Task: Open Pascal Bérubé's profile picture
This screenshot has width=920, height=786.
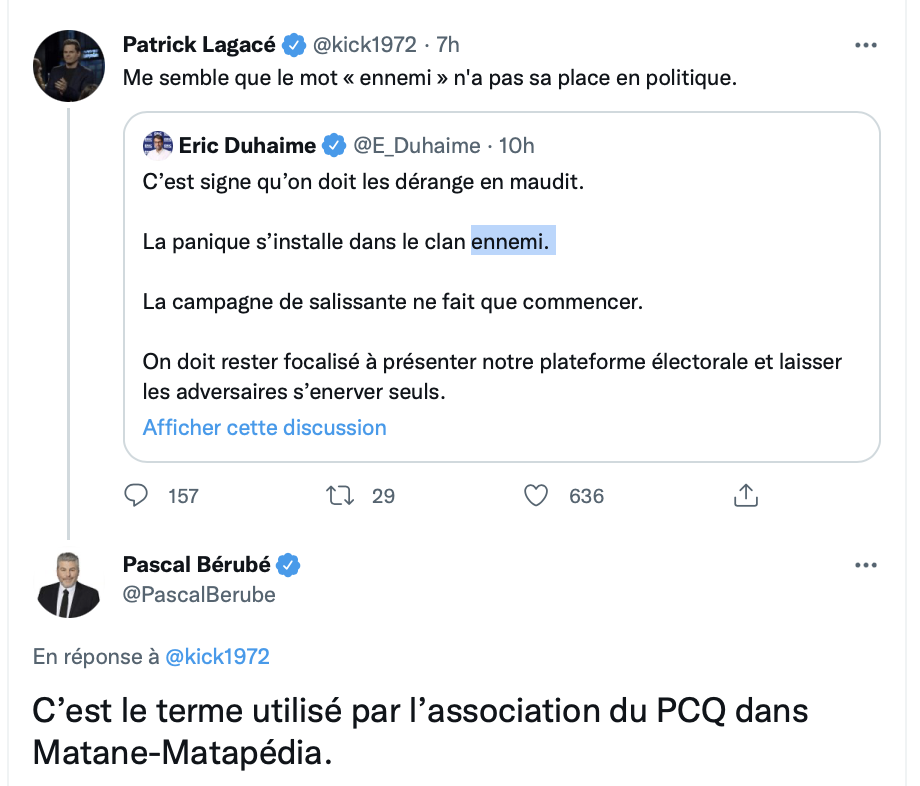Action: pos(69,583)
